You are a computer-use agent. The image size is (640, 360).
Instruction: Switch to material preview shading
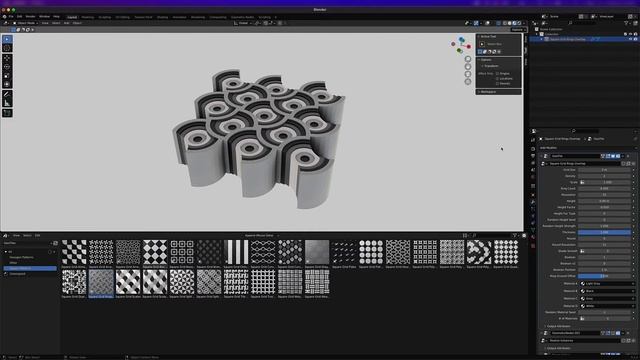[x=514, y=23]
